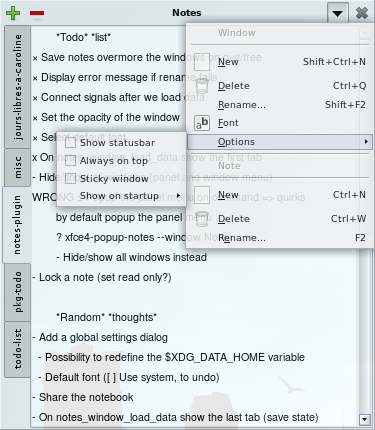
Task: Close the Notes window
Action: [362, 13]
